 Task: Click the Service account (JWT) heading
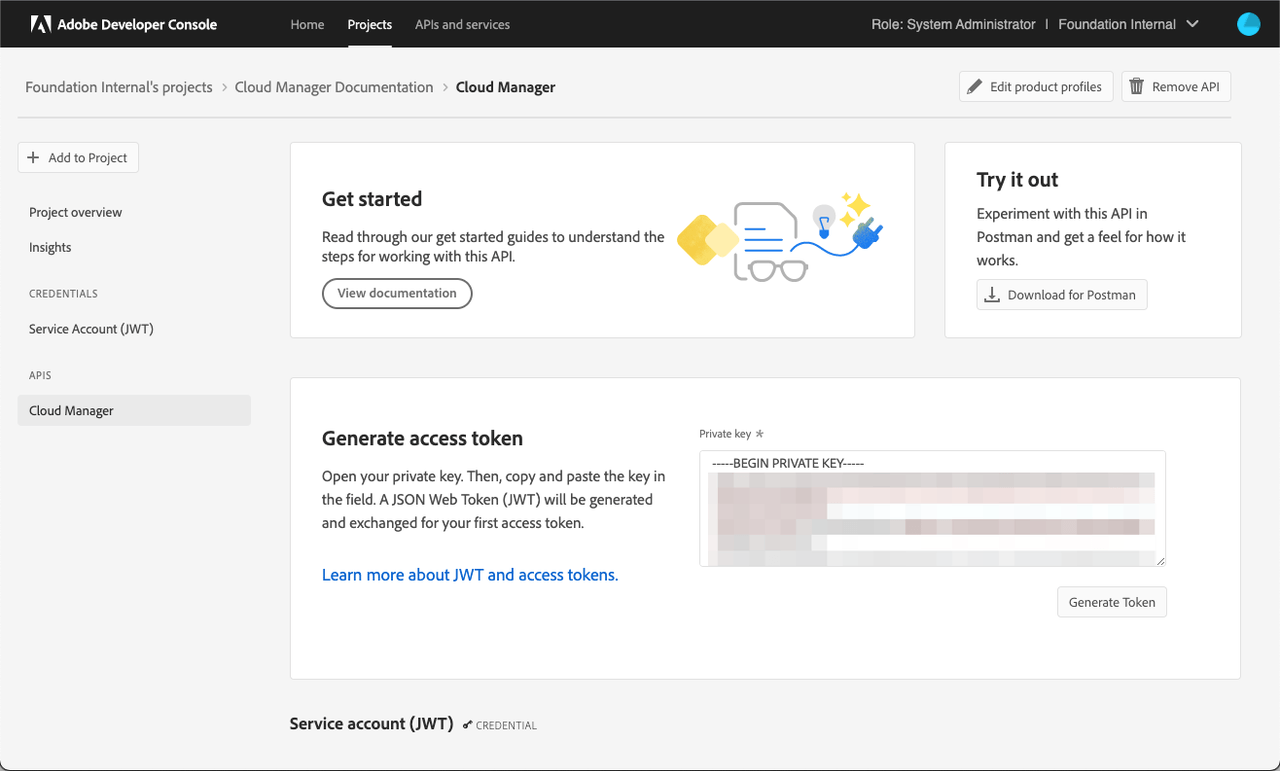[x=372, y=724]
